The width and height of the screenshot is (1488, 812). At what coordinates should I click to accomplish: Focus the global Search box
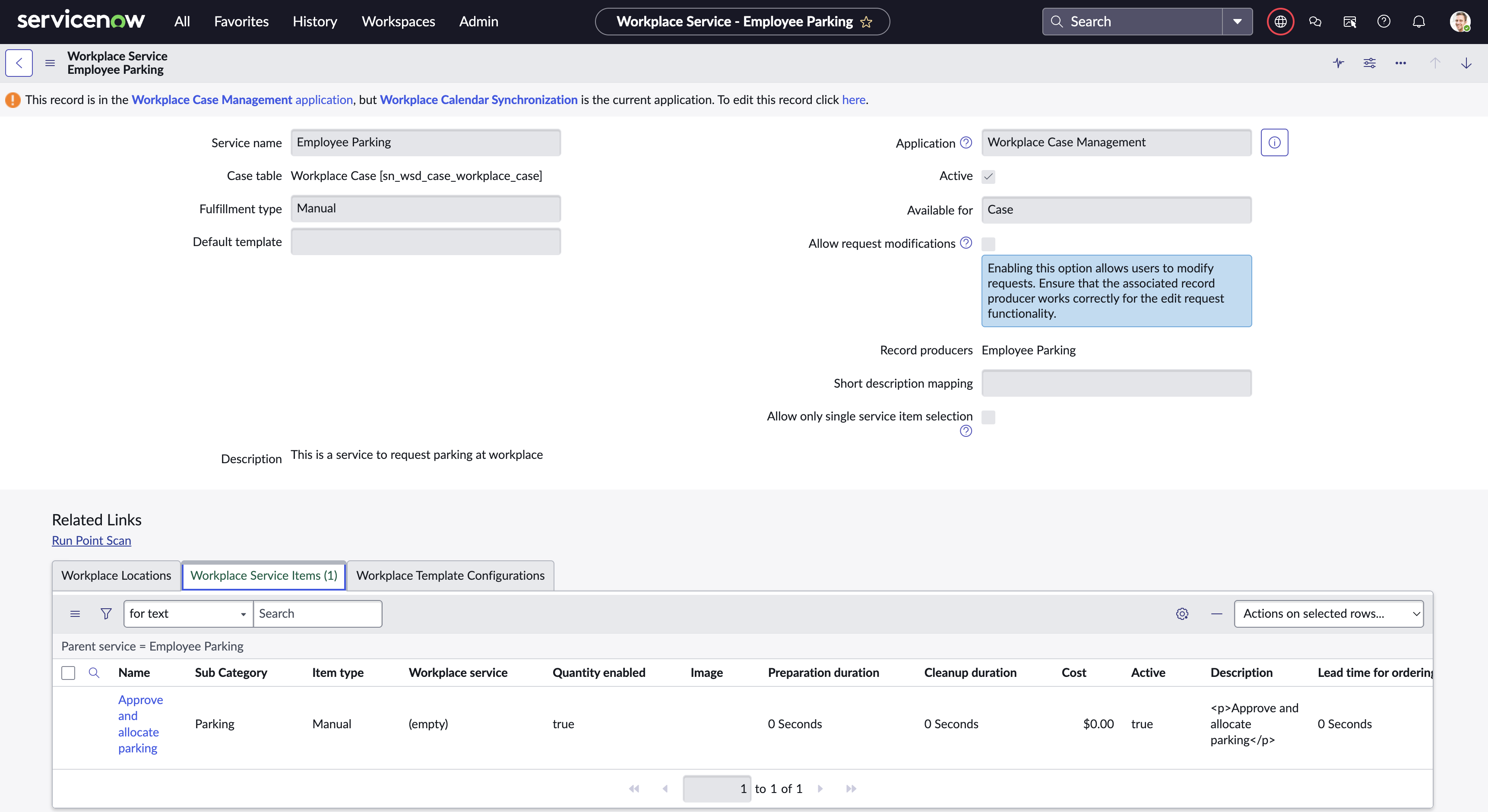point(1132,22)
